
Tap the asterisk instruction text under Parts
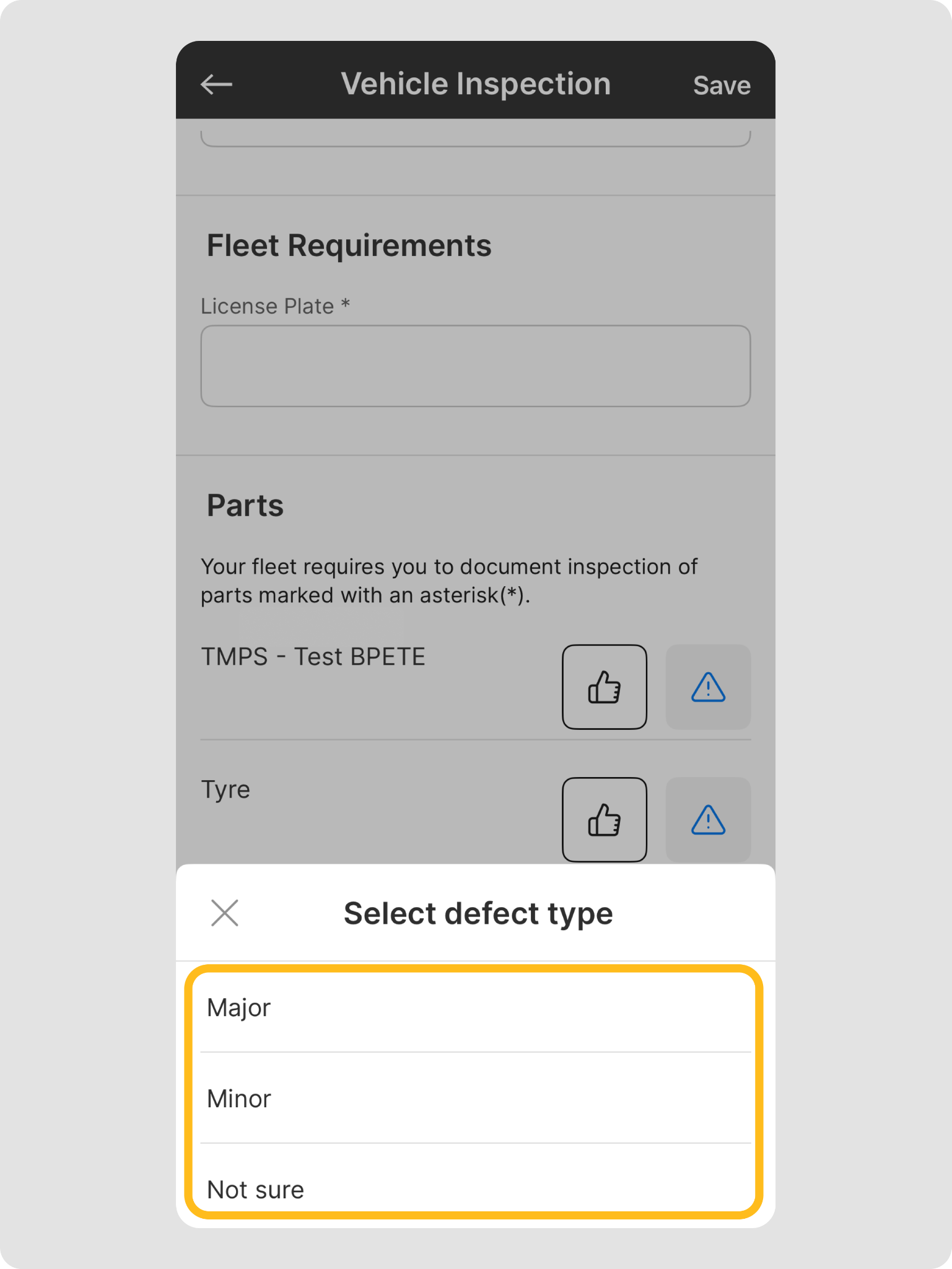[448, 581]
